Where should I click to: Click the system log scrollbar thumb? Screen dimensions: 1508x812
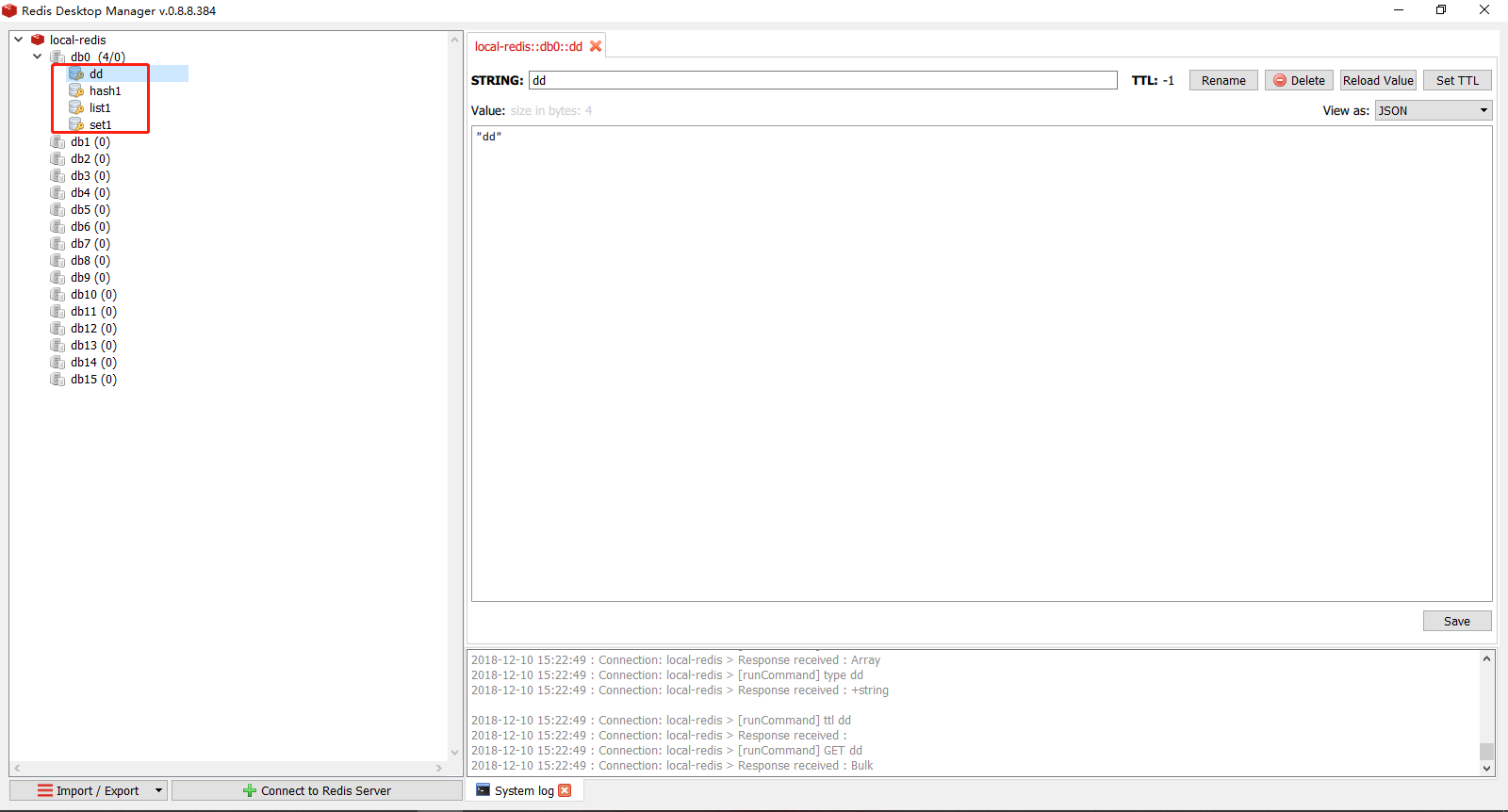[x=1486, y=751]
